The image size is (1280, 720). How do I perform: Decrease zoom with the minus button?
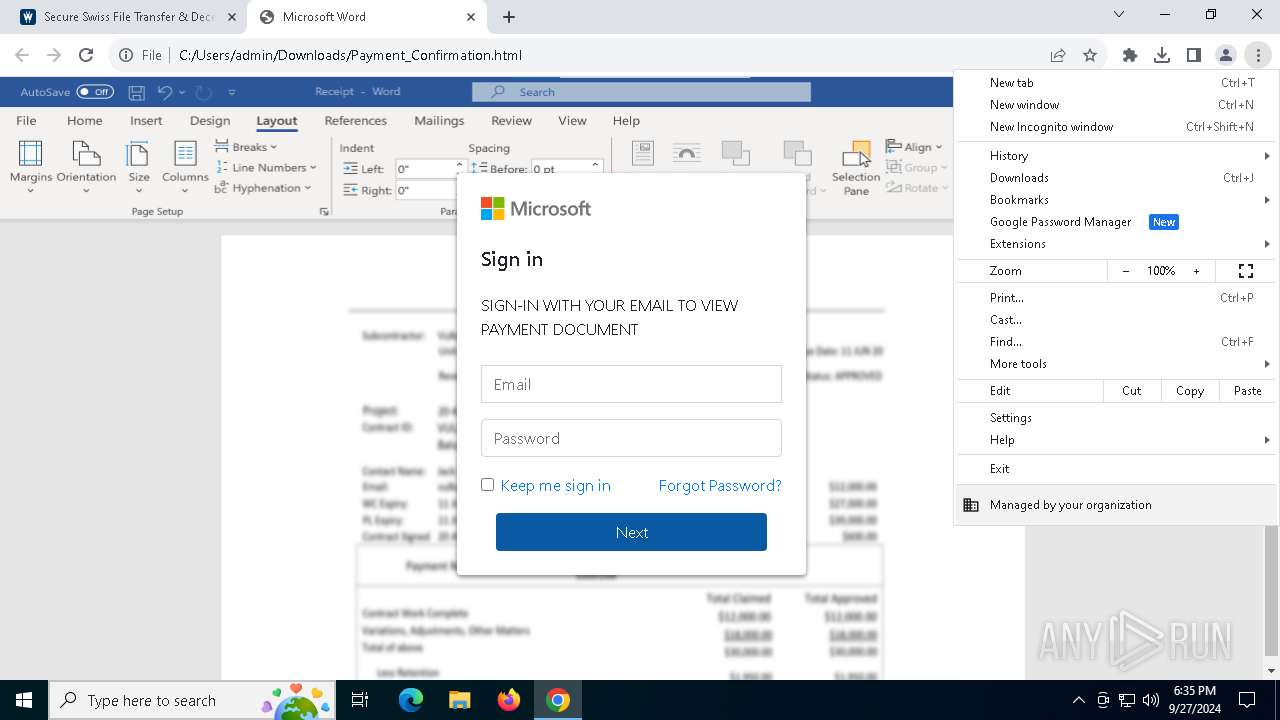click(1126, 271)
